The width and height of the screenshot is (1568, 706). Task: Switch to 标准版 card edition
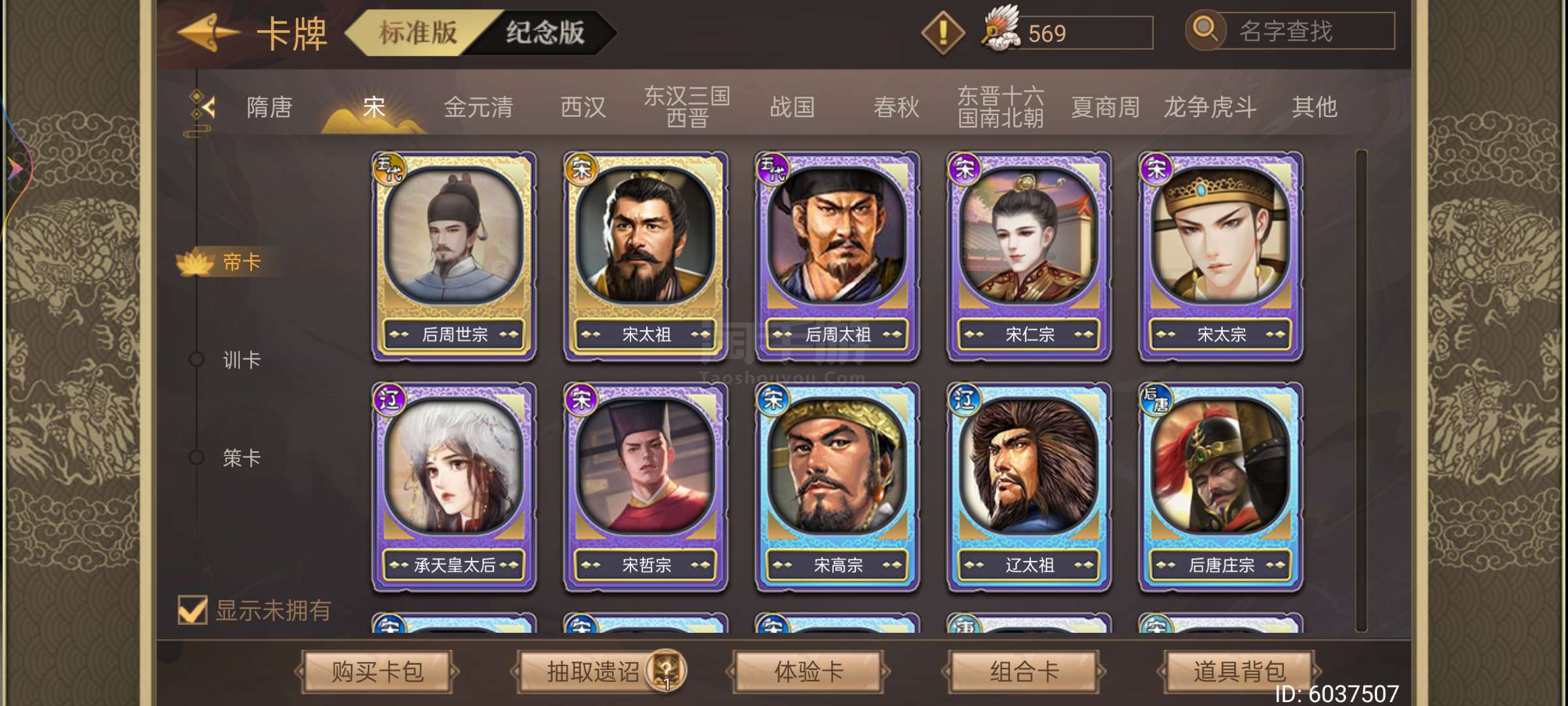(x=418, y=33)
